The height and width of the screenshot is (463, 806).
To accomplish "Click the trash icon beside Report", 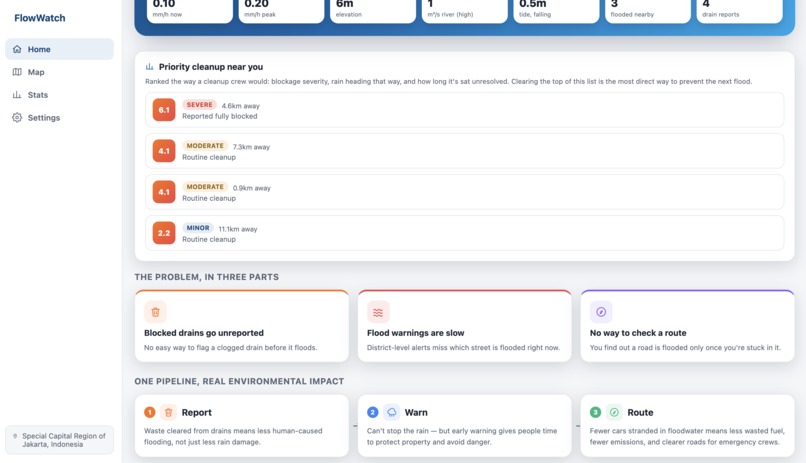I will 168,412.
